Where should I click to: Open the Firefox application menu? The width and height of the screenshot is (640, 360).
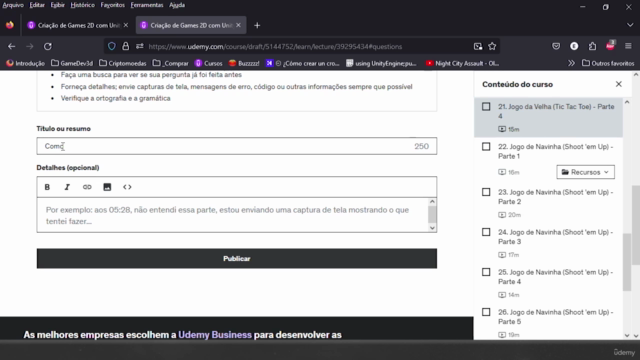tap(628, 47)
